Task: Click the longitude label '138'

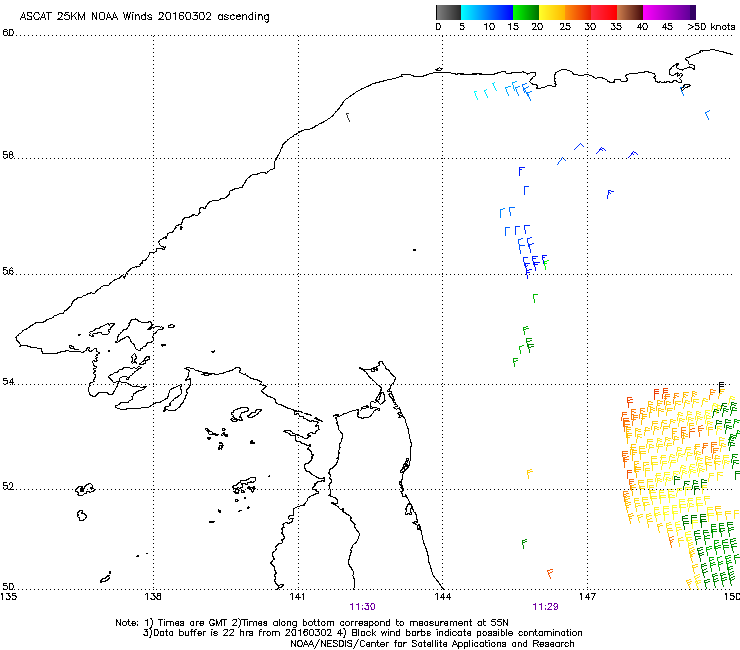Action: coord(153,597)
